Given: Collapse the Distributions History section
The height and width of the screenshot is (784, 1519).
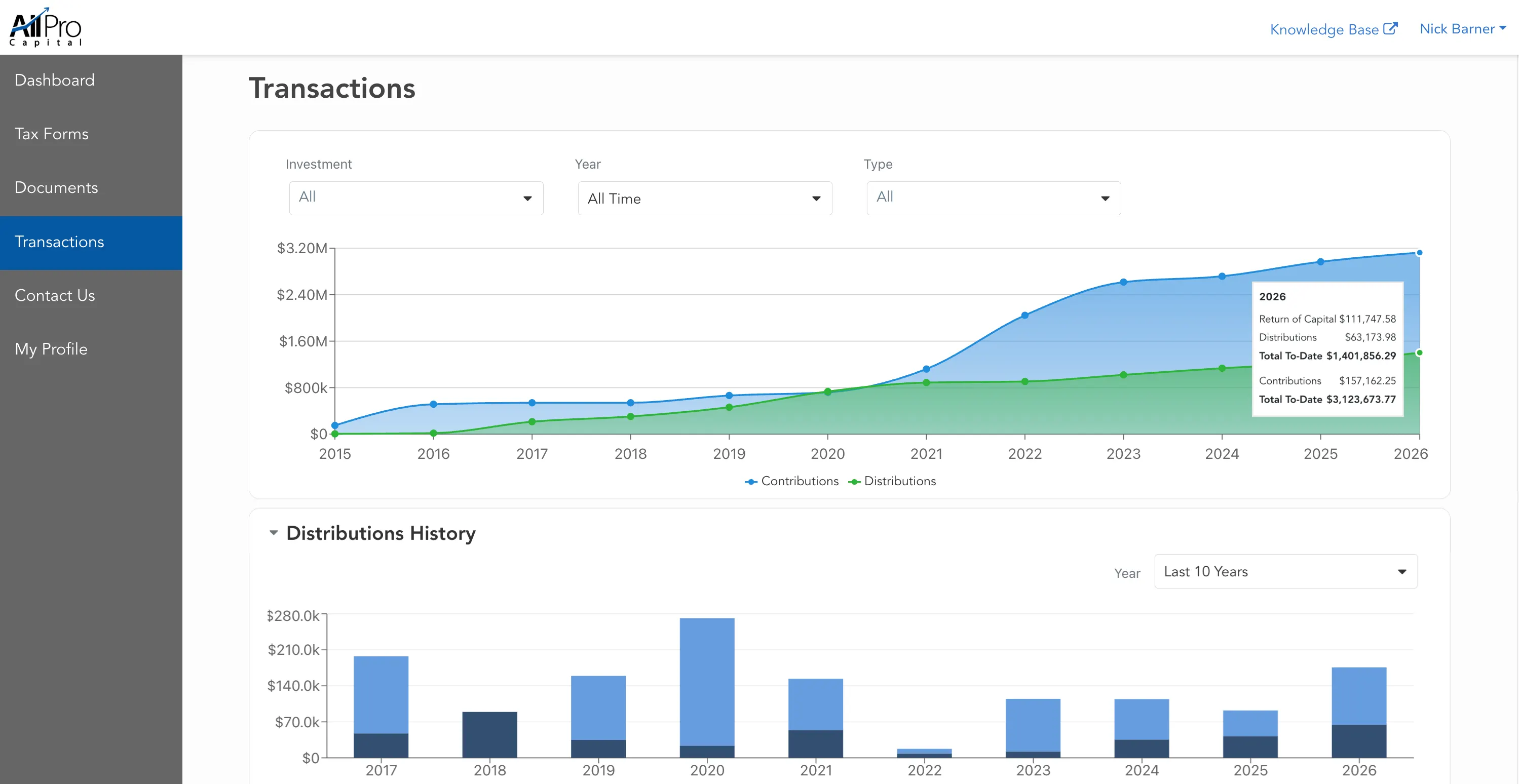Looking at the screenshot, I should click(274, 532).
